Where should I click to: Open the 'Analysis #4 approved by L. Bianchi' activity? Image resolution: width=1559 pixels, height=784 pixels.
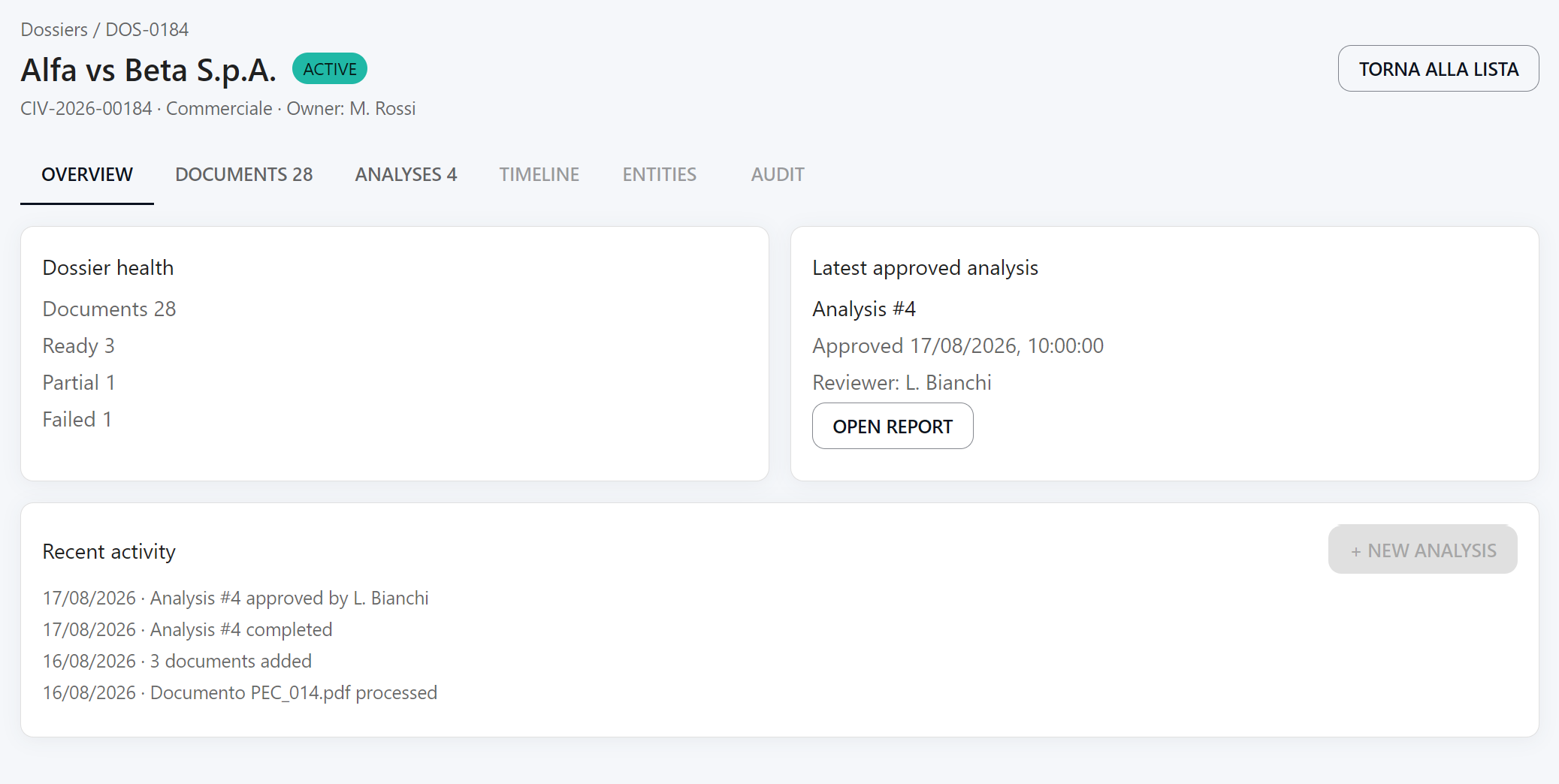click(235, 598)
